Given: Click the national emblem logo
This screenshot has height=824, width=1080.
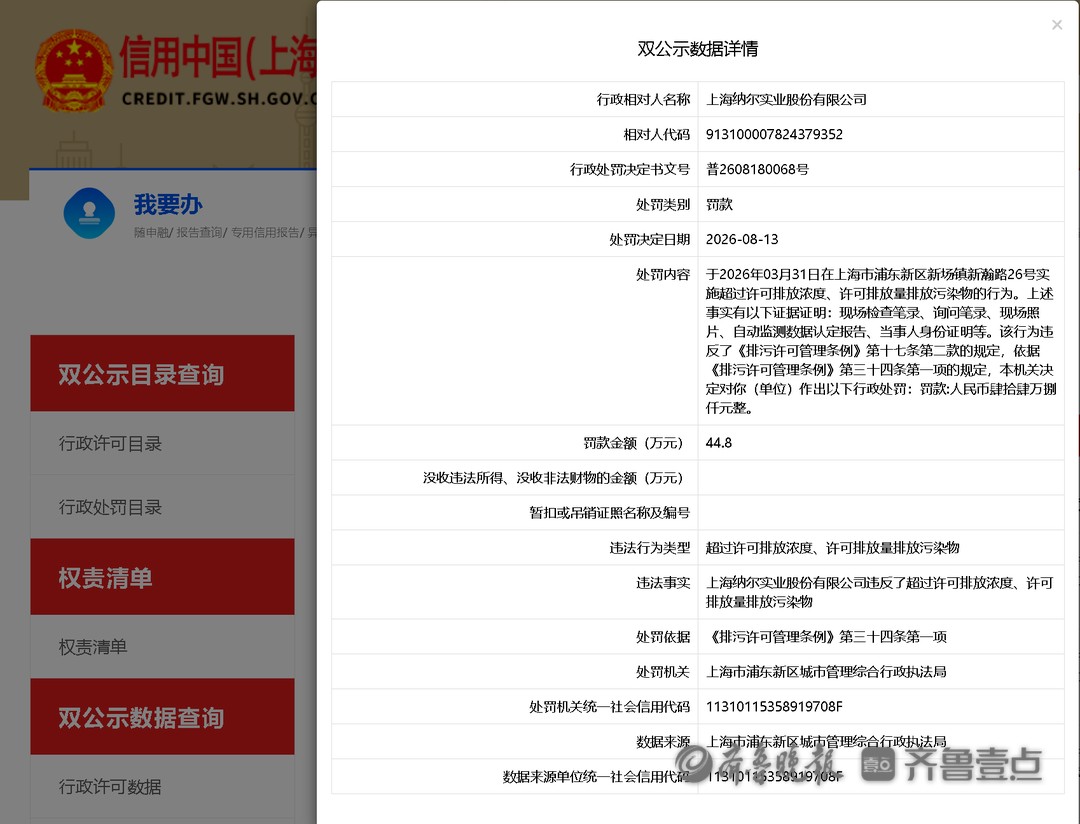Looking at the screenshot, I should tap(74, 70).
